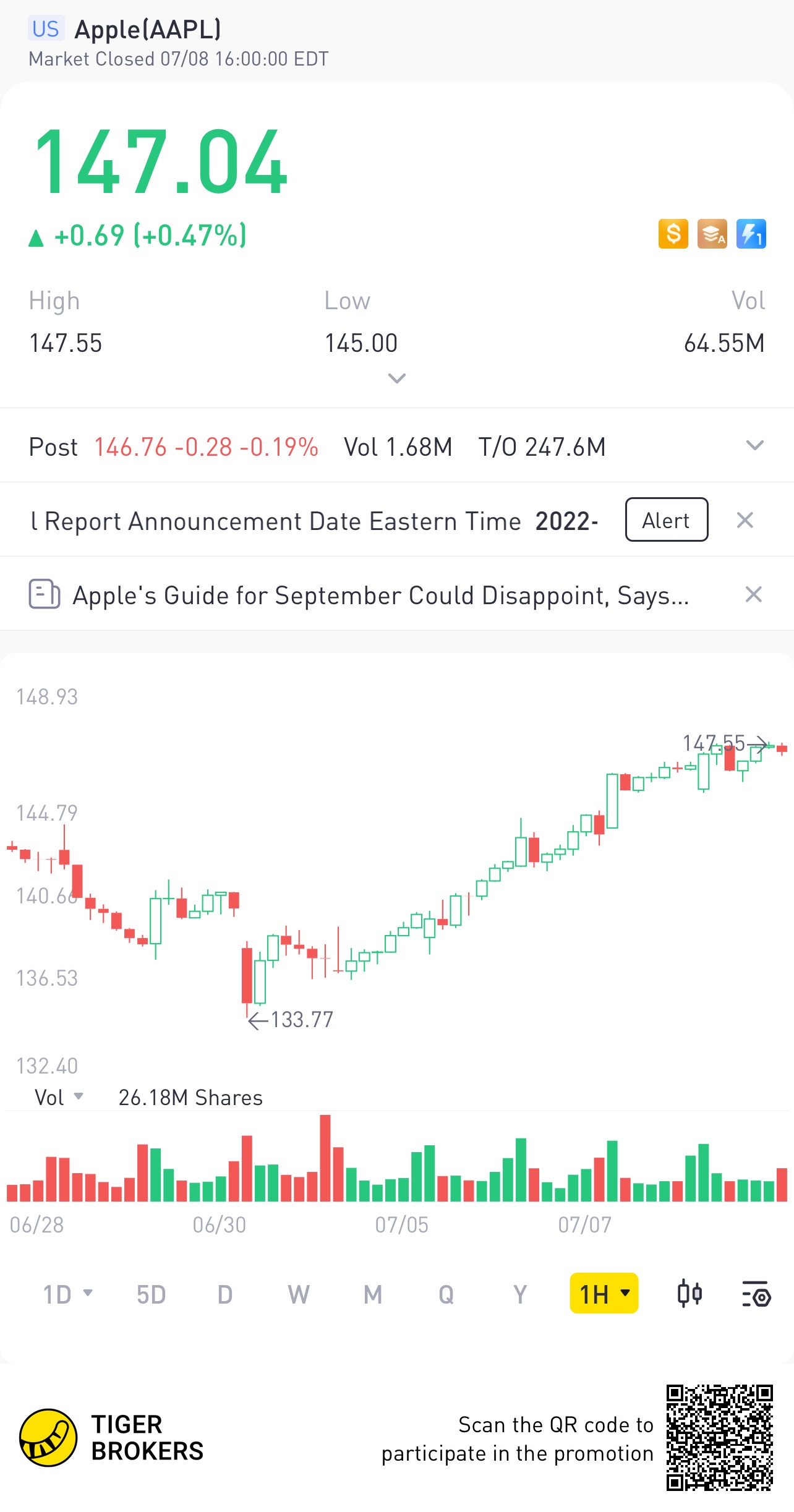Viewport: 794px width, 1512px height.
Task: Switch to the 5D chart tab
Action: pyautogui.click(x=151, y=1294)
